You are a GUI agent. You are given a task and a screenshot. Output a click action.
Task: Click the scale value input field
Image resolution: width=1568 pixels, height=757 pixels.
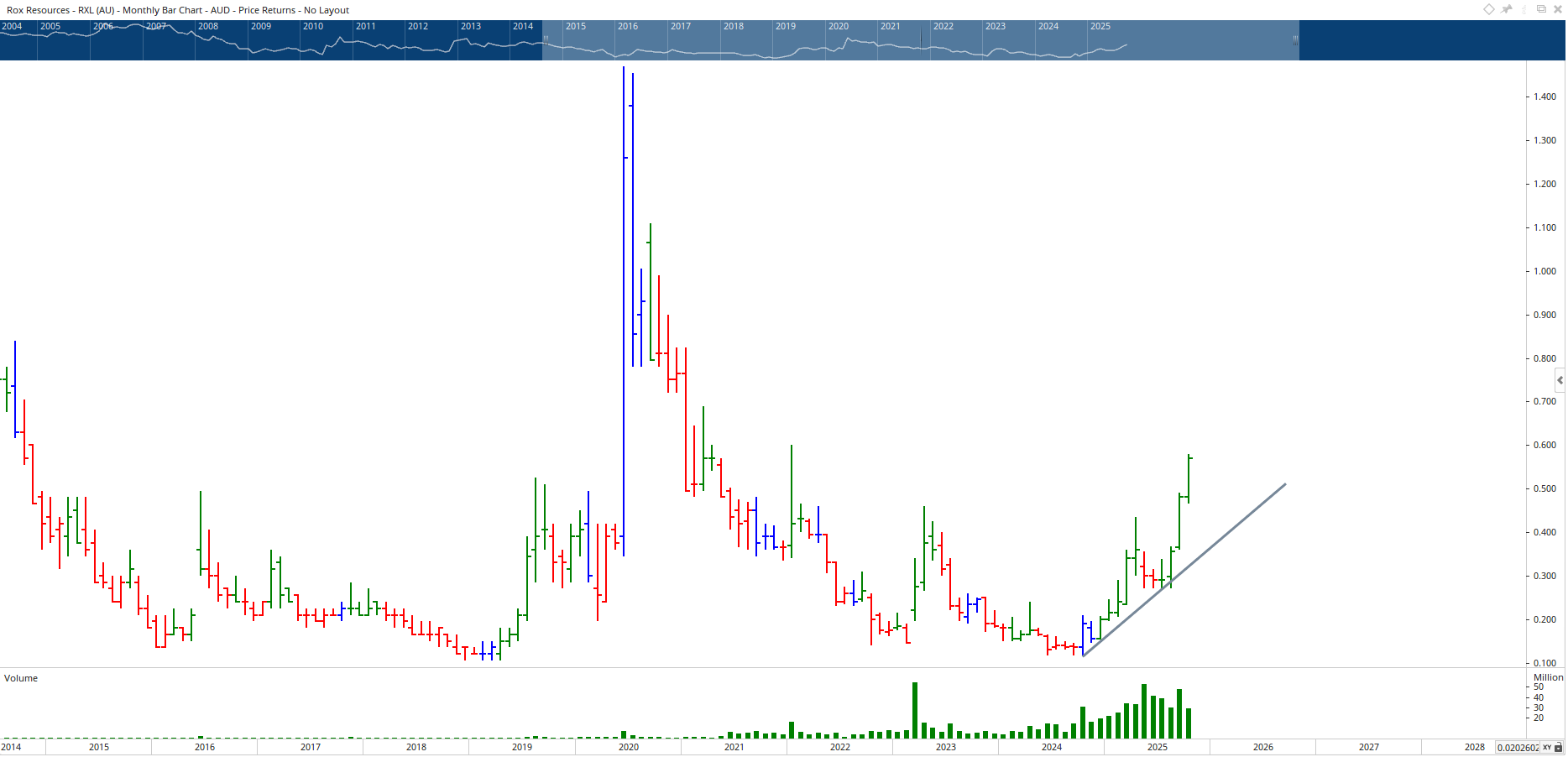coord(1518,747)
